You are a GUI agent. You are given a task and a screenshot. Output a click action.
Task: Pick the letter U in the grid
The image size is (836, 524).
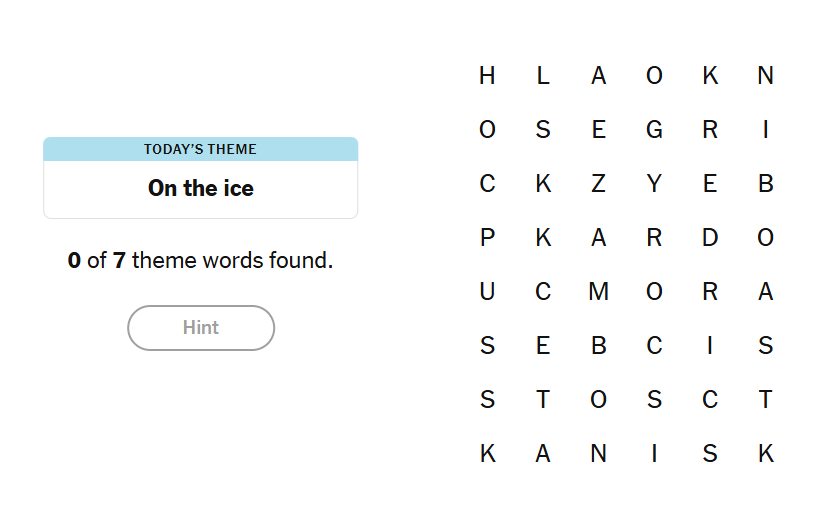coord(487,292)
